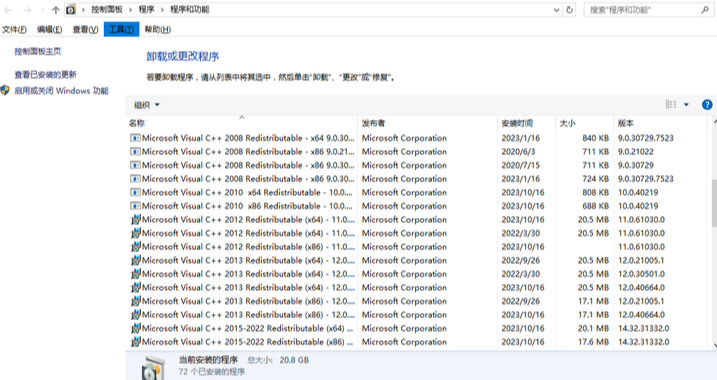This screenshot has height=380, width=717.
Task: Sort list by 安装时间 column header
Action: point(526,123)
